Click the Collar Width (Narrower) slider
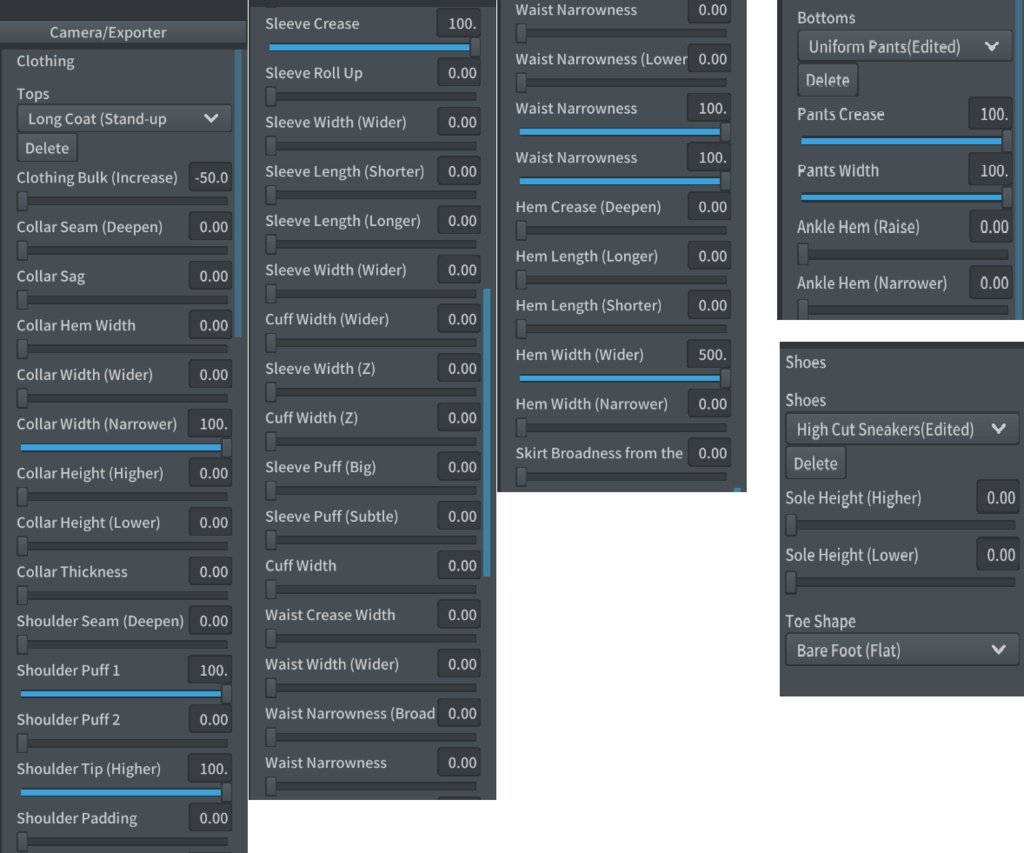 coord(124,447)
